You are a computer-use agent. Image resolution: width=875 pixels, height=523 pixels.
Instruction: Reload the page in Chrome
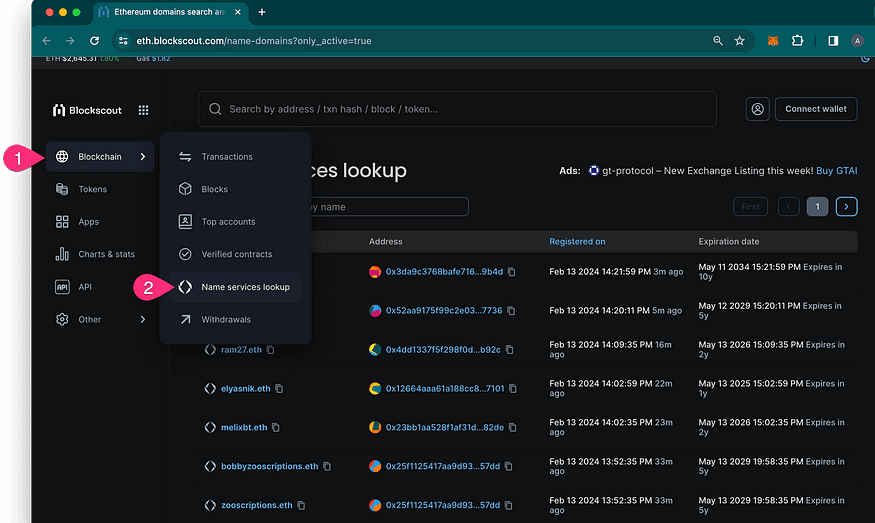point(94,41)
